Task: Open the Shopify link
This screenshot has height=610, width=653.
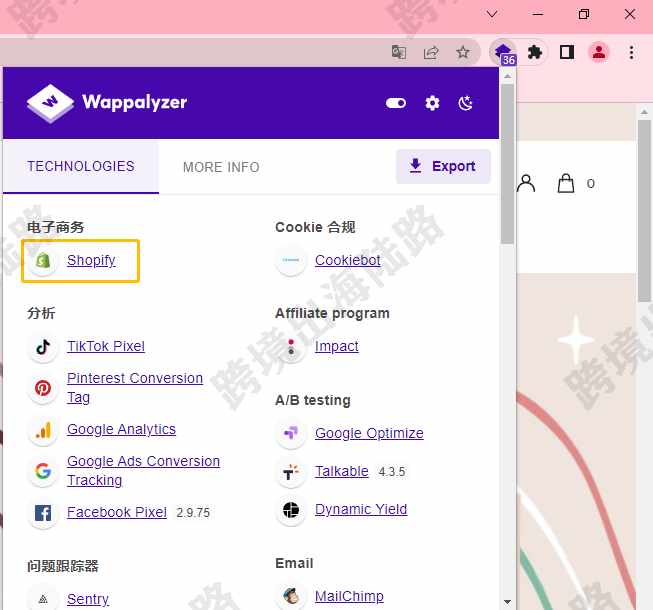Action: point(91,260)
